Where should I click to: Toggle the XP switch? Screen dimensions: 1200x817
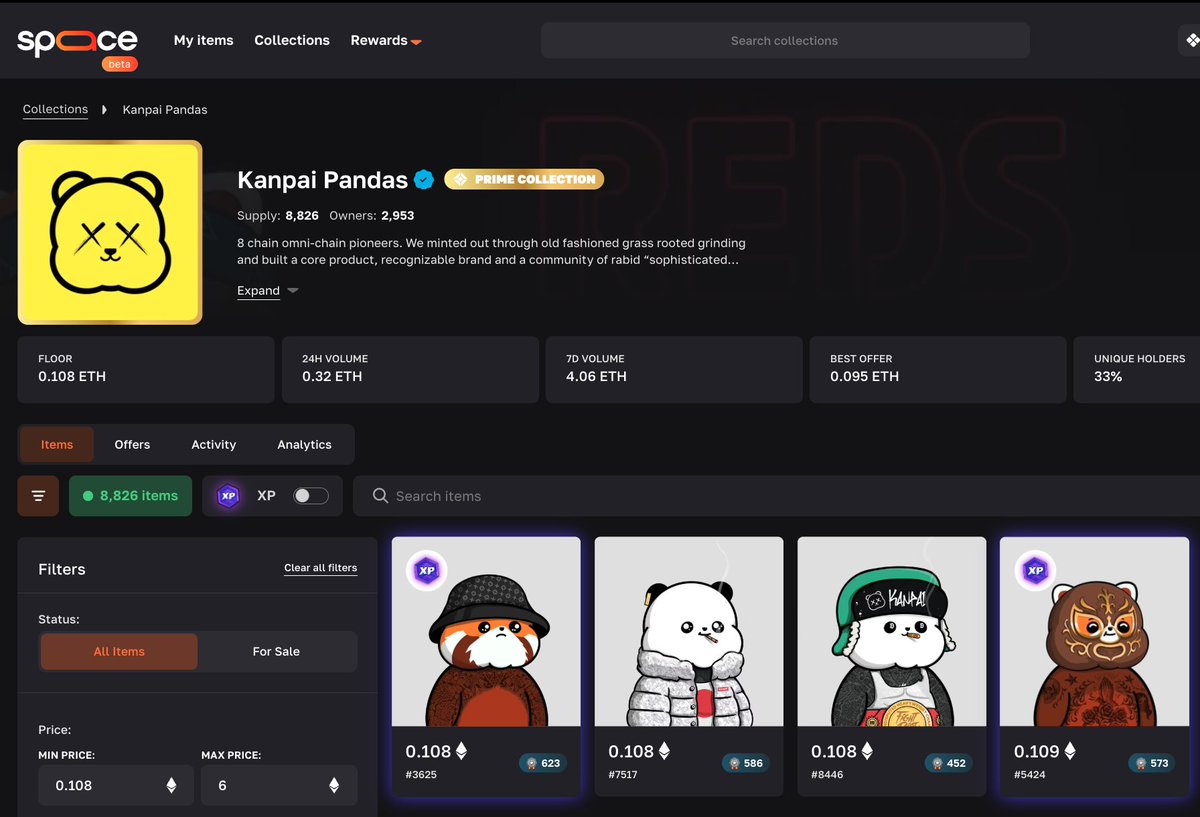pyautogui.click(x=311, y=496)
